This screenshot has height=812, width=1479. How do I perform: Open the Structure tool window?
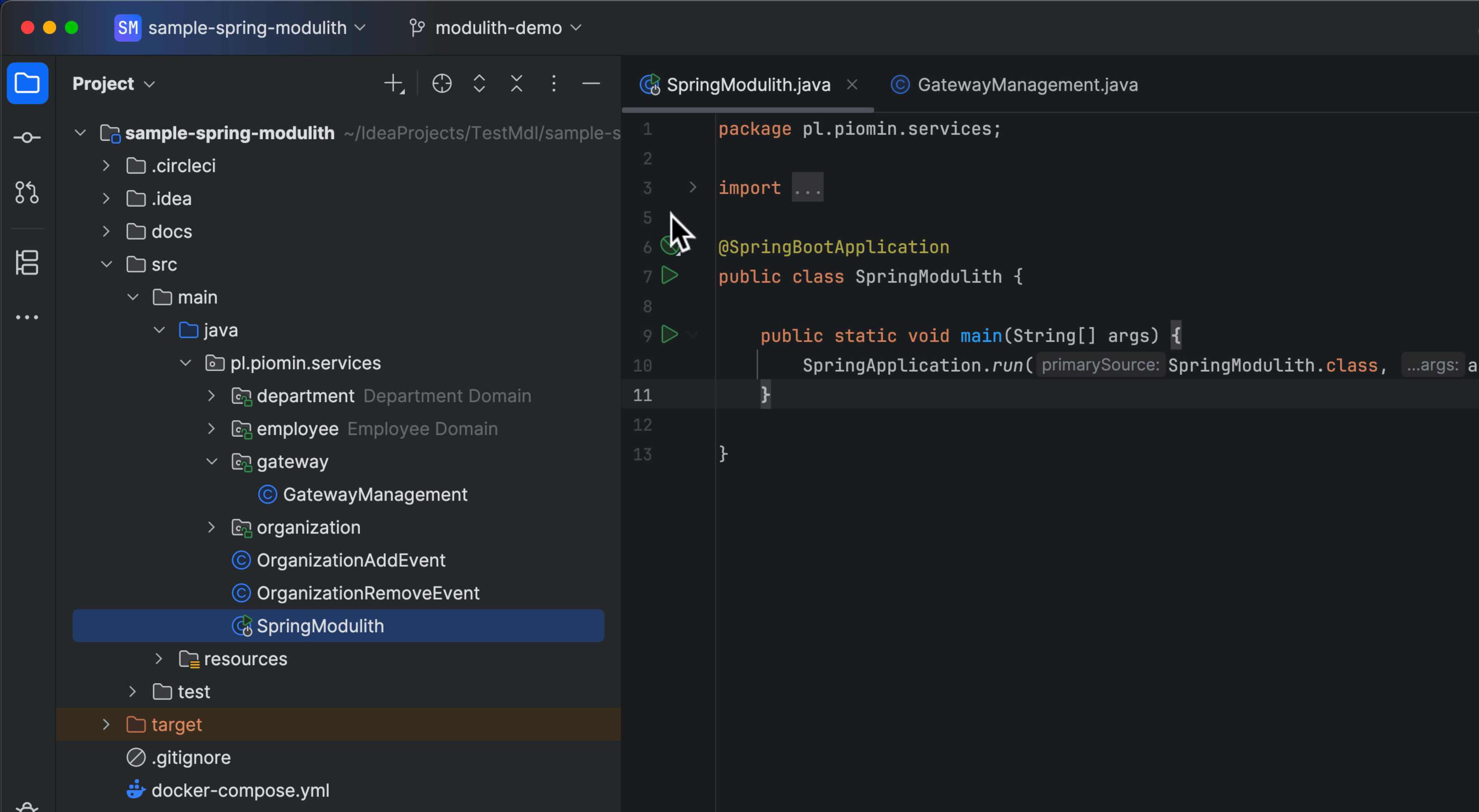[x=27, y=263]
